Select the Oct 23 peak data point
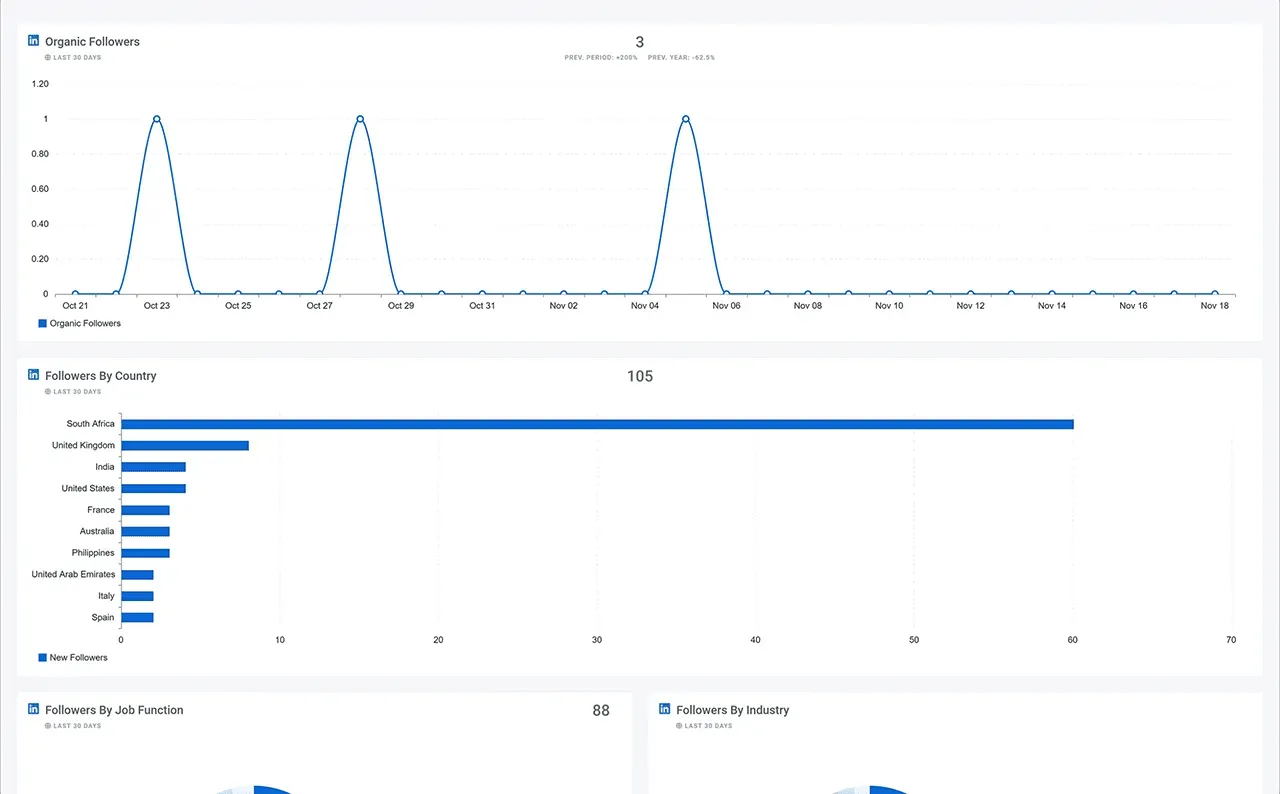 156,119
